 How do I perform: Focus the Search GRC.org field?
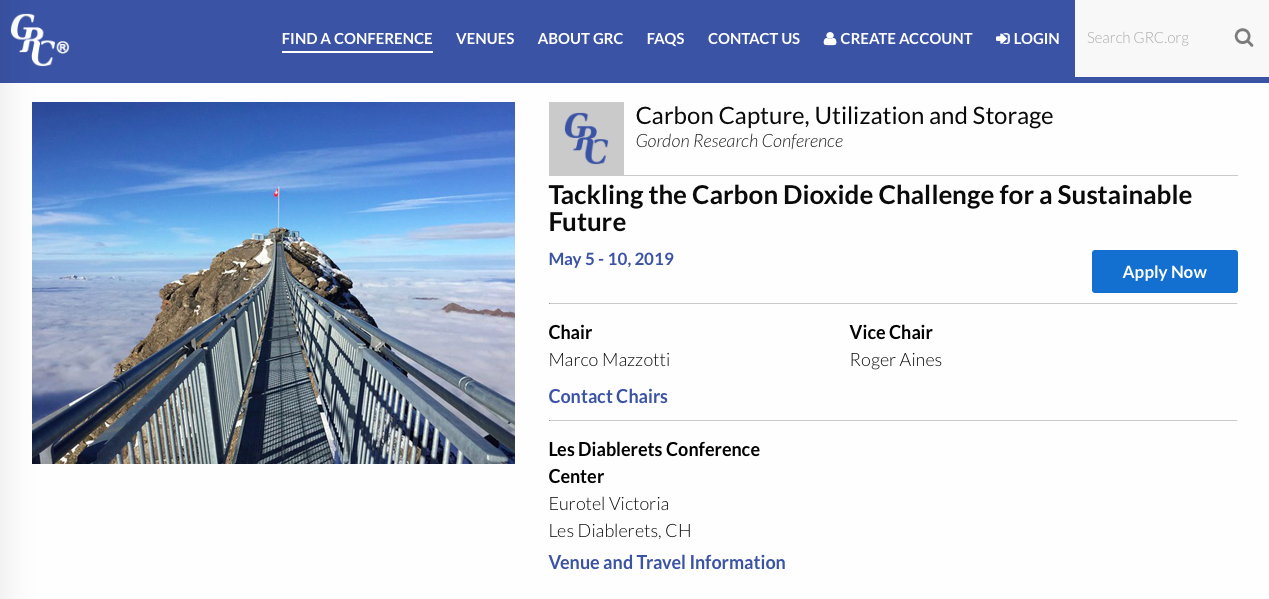pos(1150,38)
